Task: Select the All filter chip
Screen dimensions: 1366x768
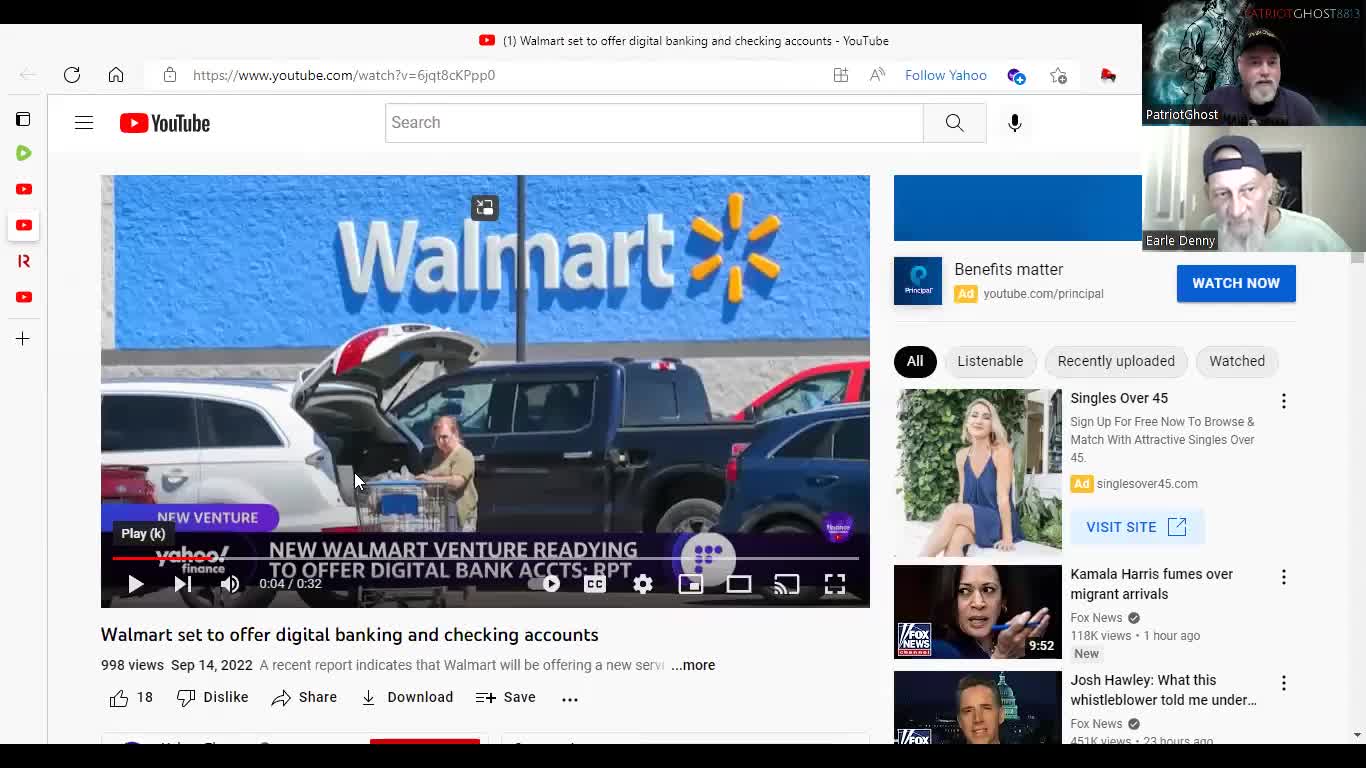Action: click(915, 361)
